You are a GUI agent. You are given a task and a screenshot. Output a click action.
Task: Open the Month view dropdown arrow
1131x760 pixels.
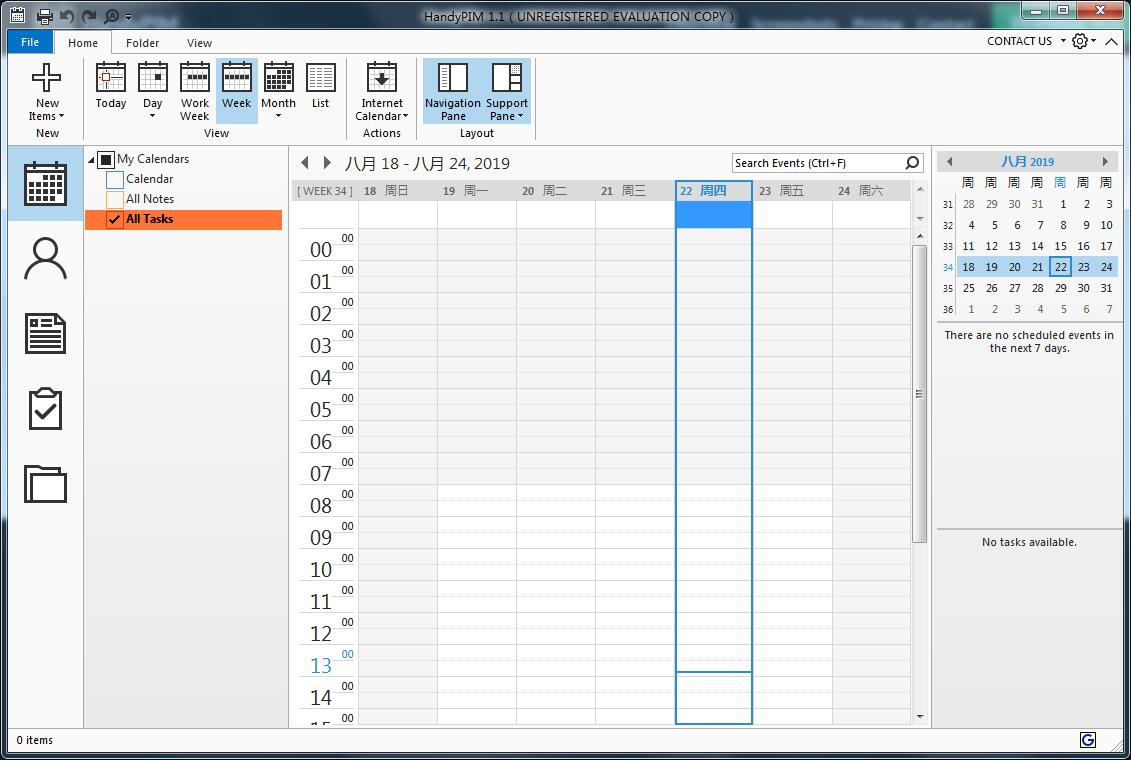[x=278, y=115]
